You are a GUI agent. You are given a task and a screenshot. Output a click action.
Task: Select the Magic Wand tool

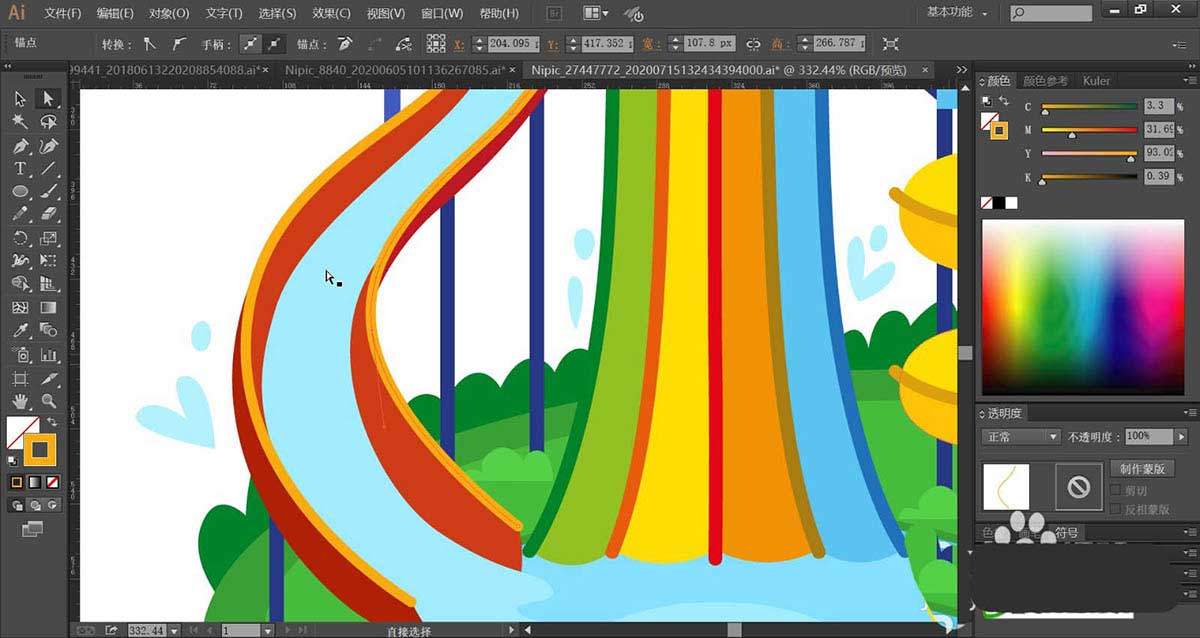20,121
